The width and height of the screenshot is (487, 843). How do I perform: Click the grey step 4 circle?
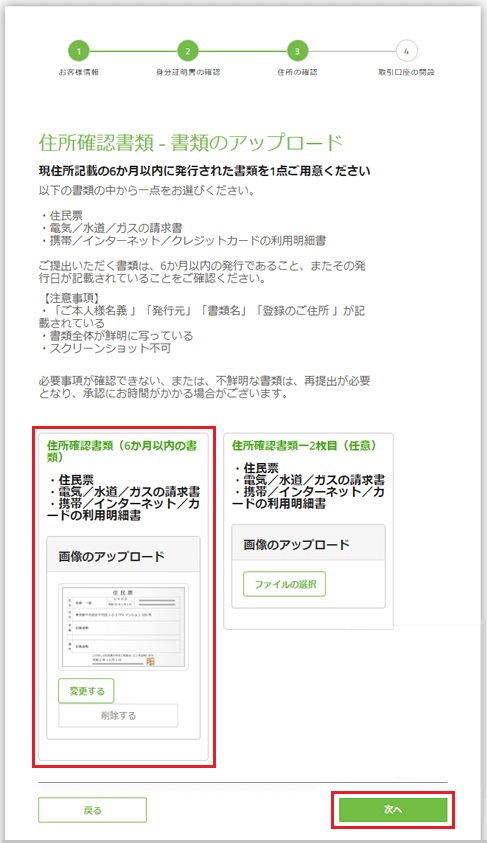[406, 52]
